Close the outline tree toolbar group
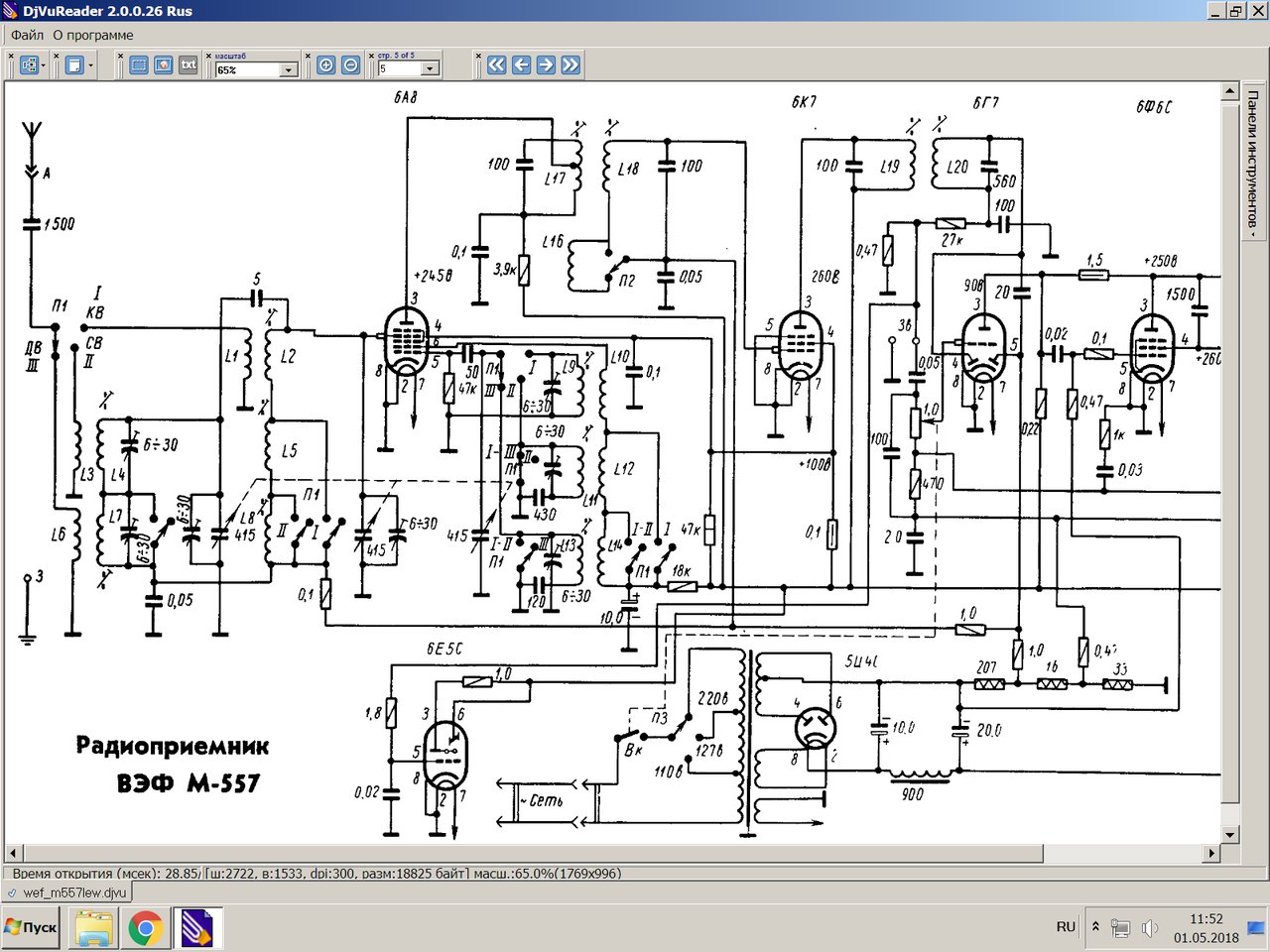This screenshot has width=1270, height=952. click(12, 57)
